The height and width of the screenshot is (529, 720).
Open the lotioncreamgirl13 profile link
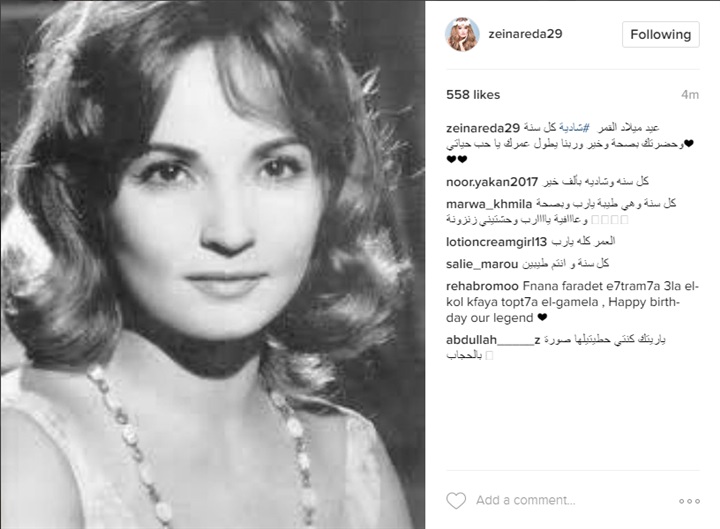tap(496, 242)
